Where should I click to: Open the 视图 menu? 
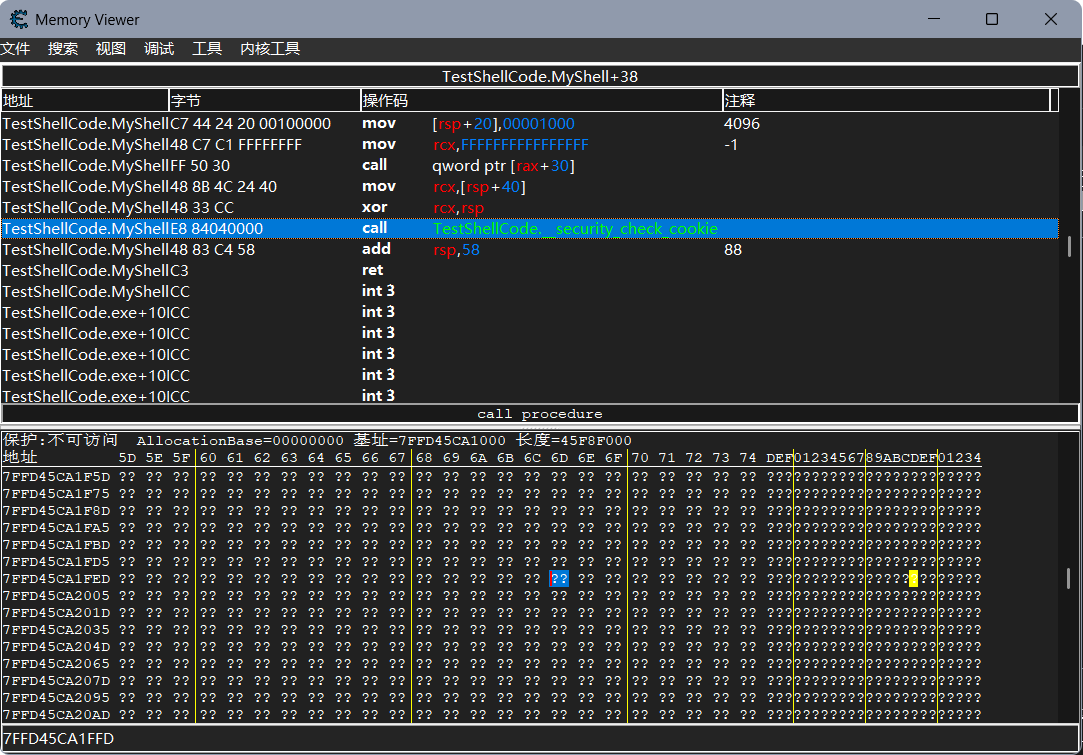click(x=111, y=49)
